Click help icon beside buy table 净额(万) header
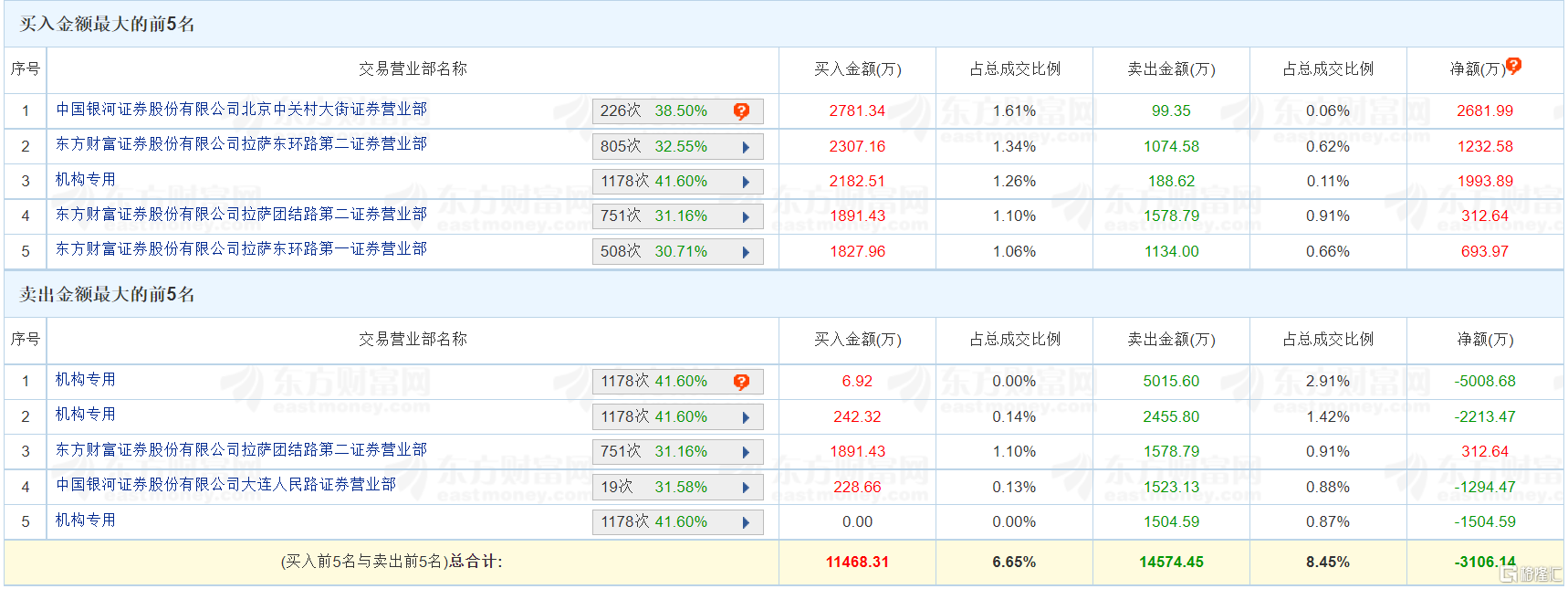The image size is (1568, 589). 1513,66
